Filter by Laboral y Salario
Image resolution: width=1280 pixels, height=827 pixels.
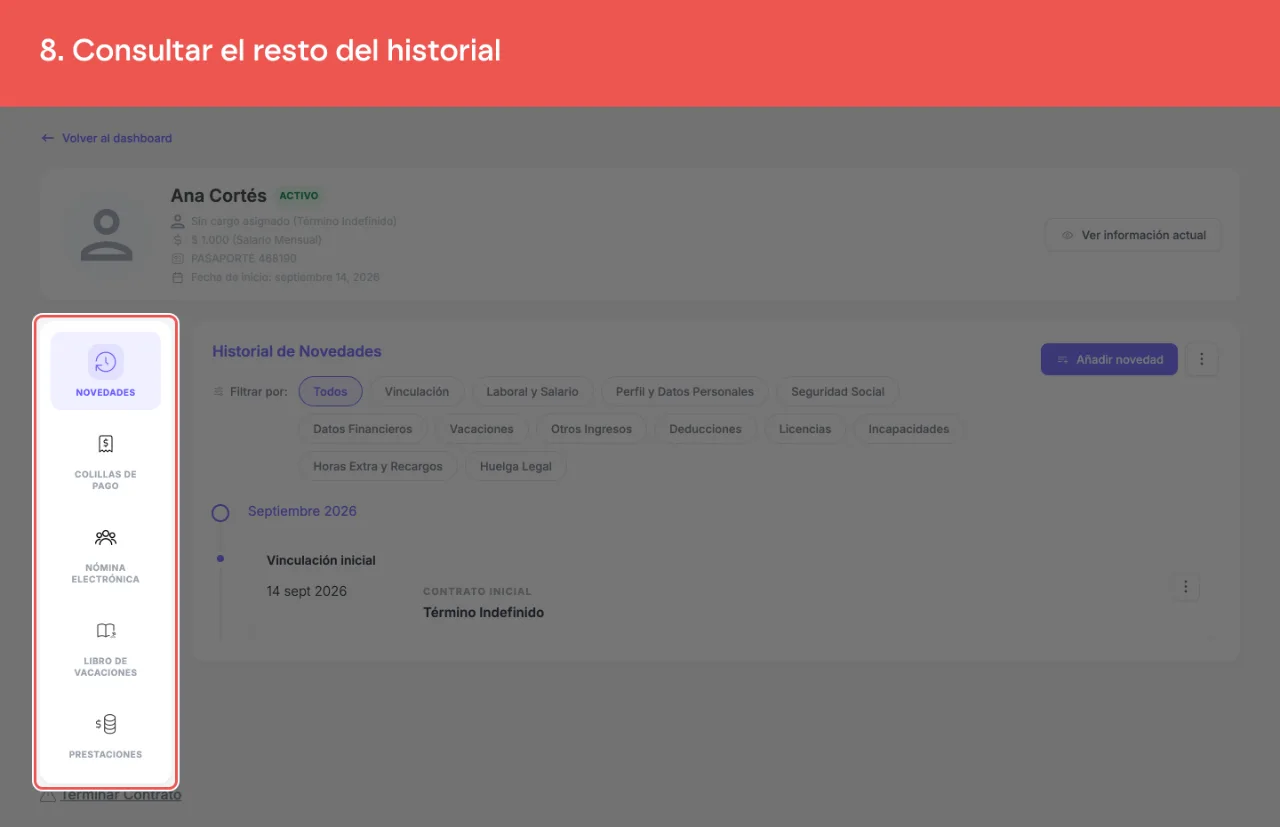[x=532, y=391]
